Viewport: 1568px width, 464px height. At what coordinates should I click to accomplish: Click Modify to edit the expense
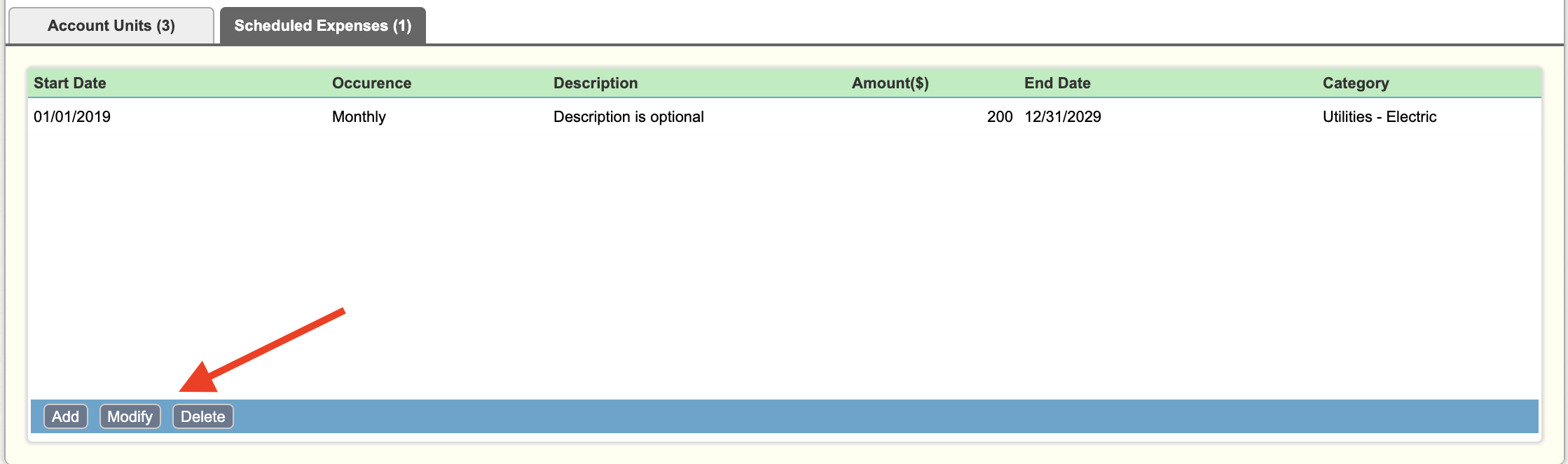(x=130, y=416)
